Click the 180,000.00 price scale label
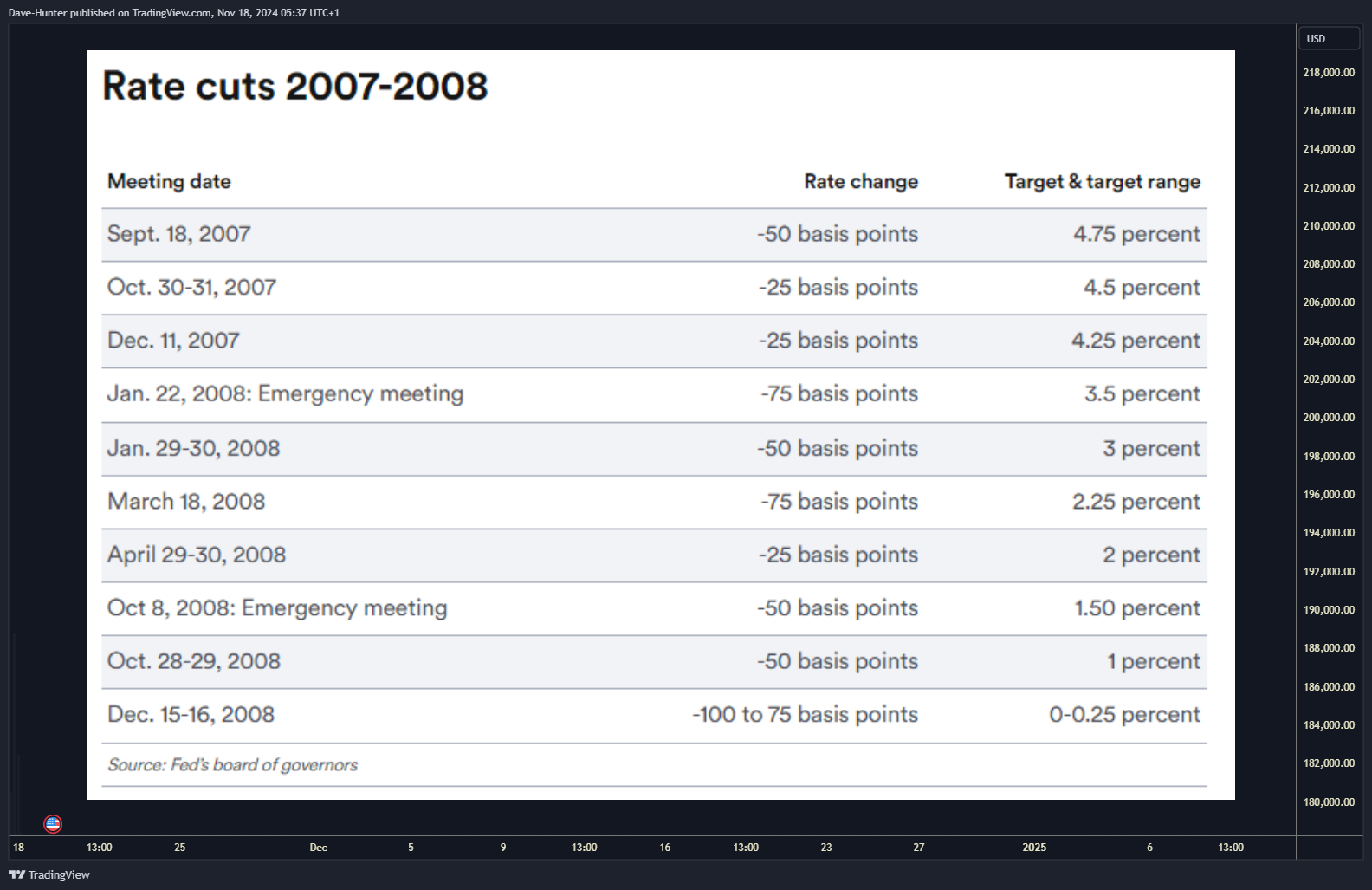 point(1329,802)
